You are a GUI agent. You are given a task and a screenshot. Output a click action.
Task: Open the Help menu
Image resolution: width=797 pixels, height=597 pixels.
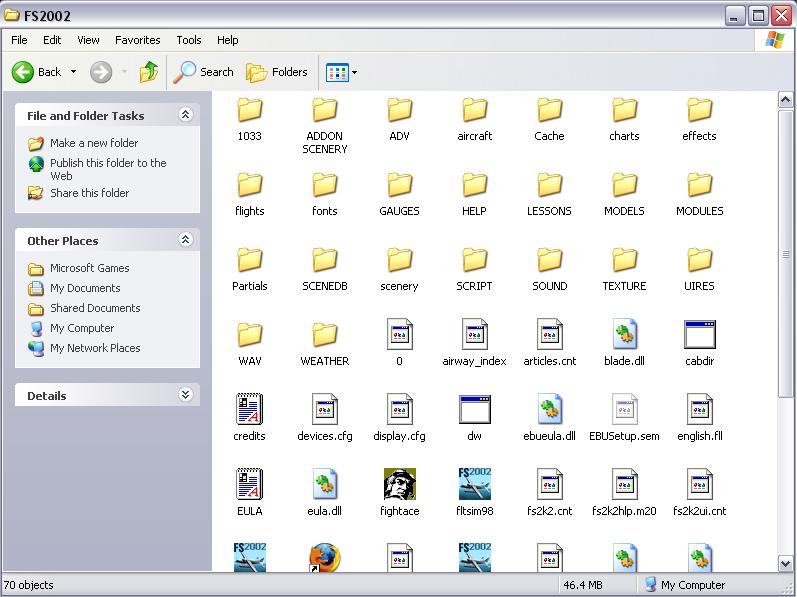click(x=227, y=40)
